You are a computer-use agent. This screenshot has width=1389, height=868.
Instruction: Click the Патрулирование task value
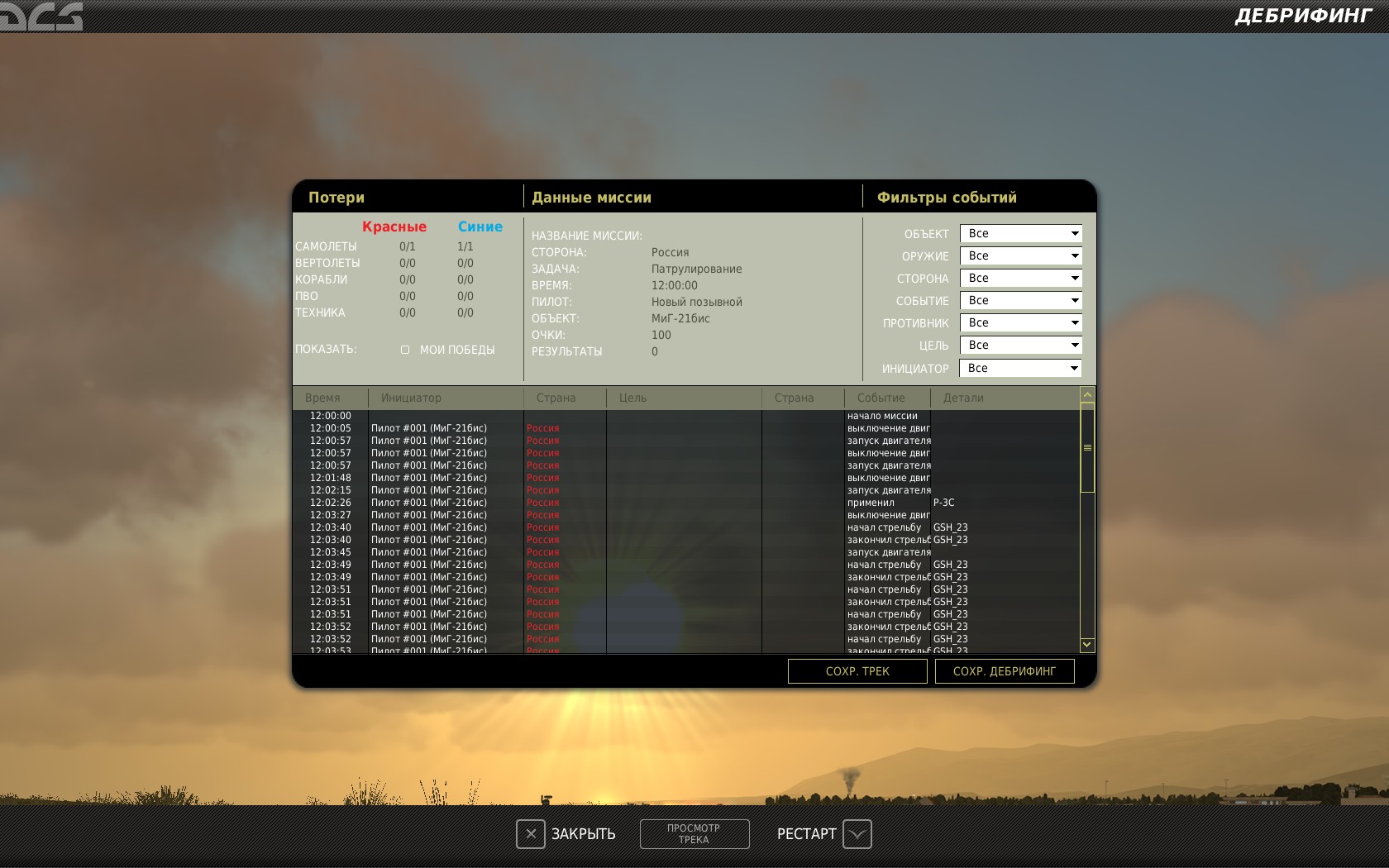[x=697, y=269]
